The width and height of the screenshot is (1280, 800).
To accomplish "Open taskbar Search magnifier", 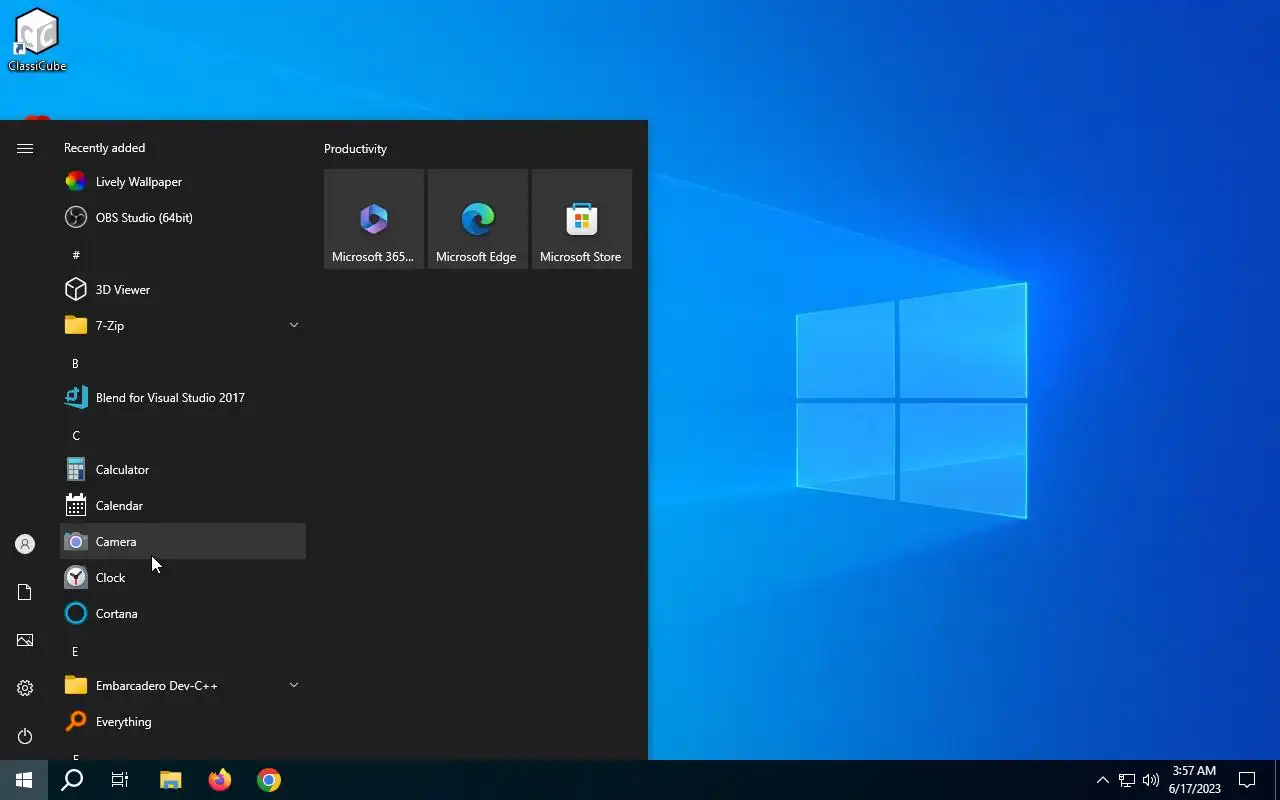I will [72, 780].
